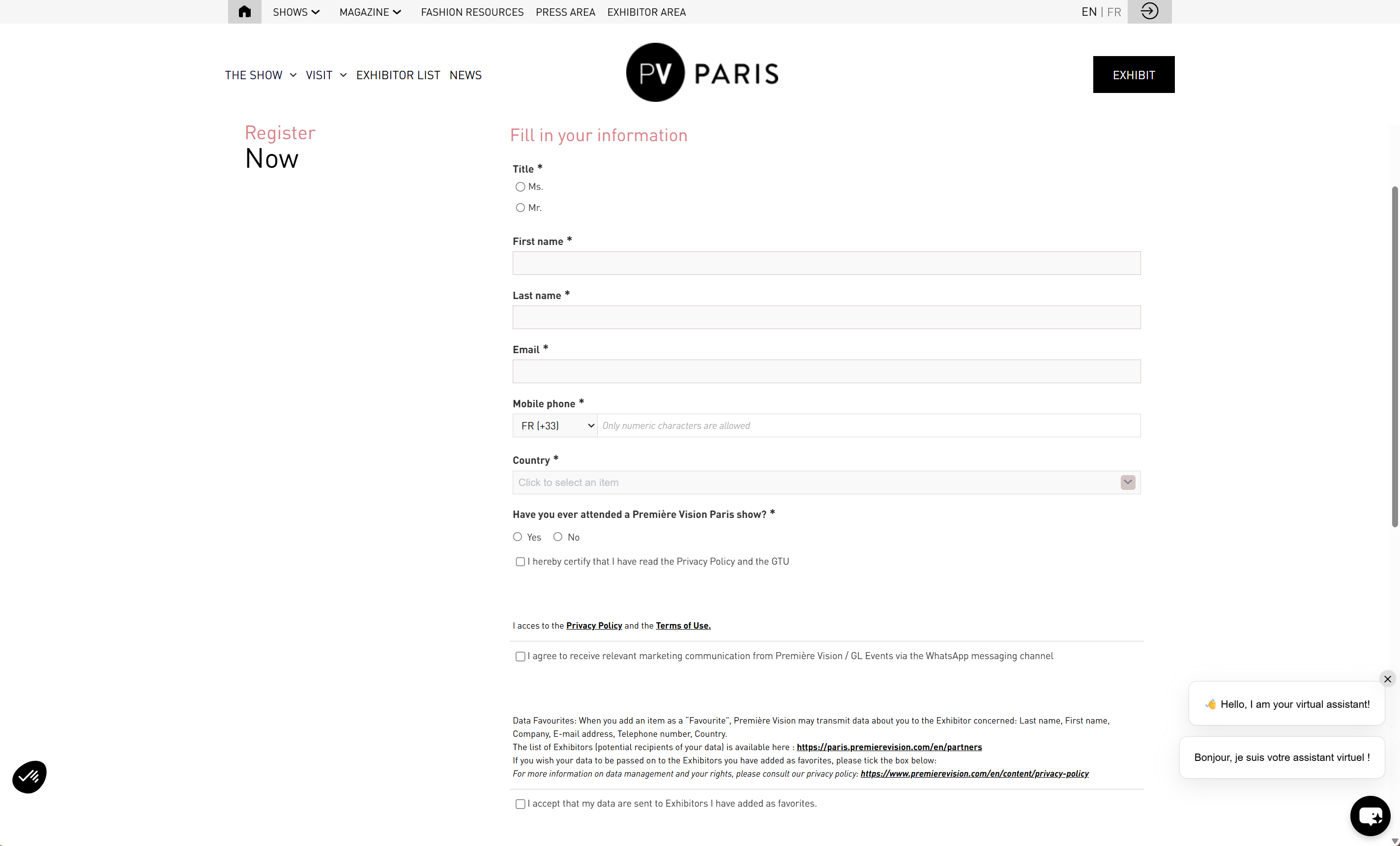Focus the First name input field
1400x846 pixels.
click(x=826, y=263)
